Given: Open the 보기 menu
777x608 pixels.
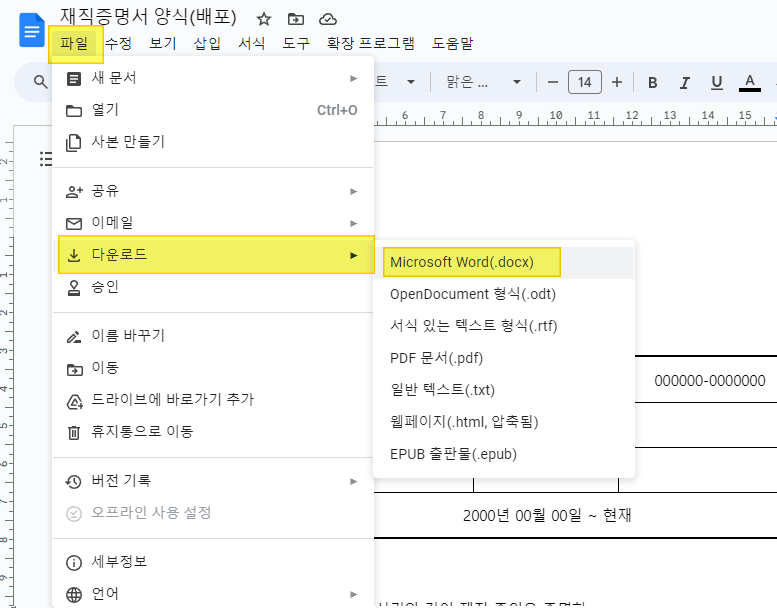Looking at the screenshot, I should [x=163, y=44].
